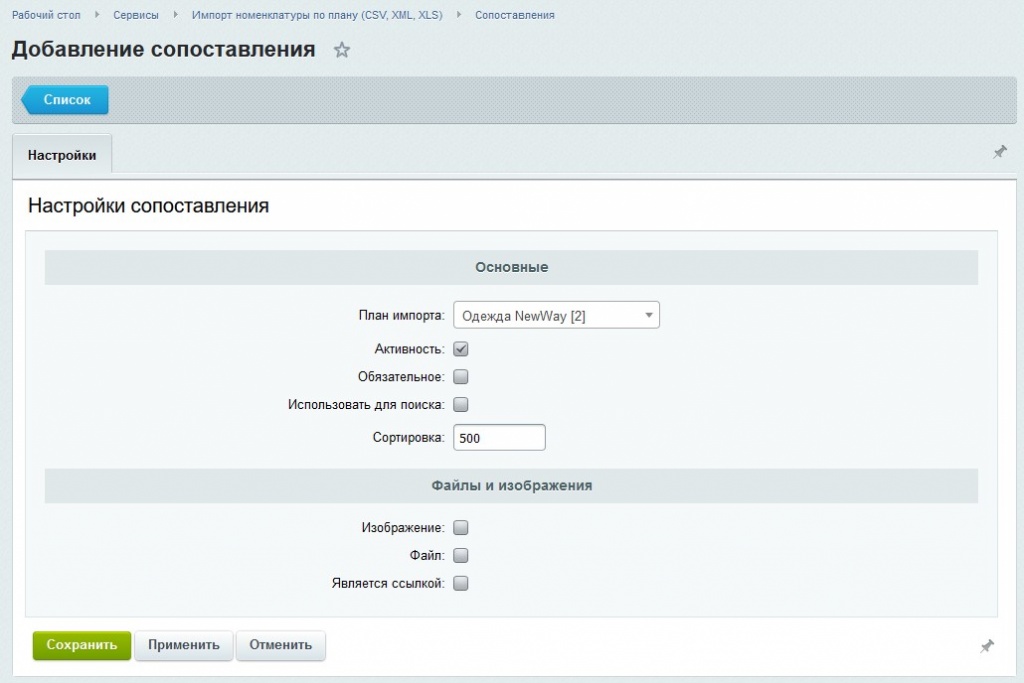Image resolution: width=1024 pixels, height=683 pixels.
Task: Click the green Сохранить button
Action: [x=82, y=645]
